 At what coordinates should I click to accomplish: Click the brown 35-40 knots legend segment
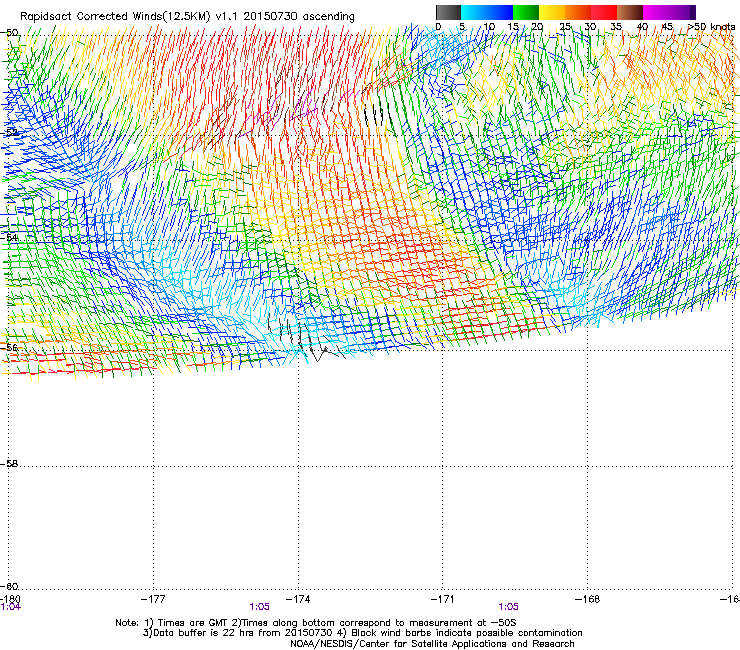[x=630, y=12]
